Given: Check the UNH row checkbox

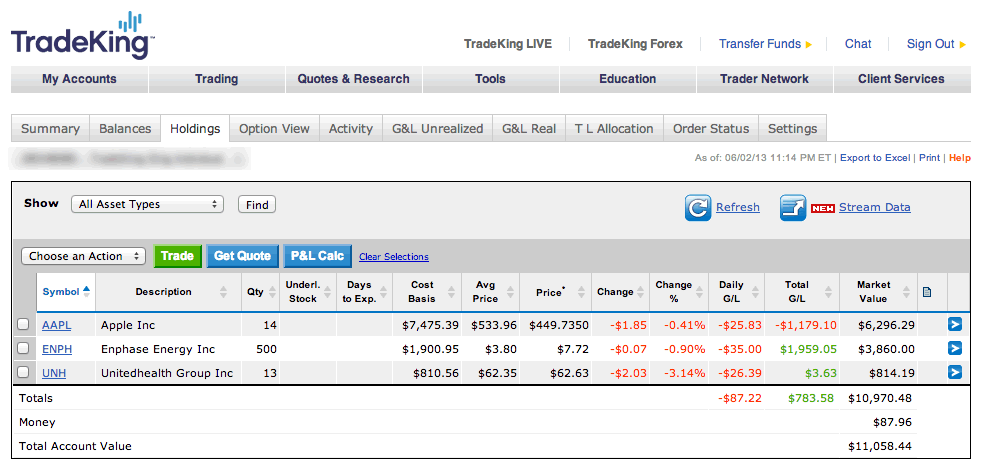Looking at the screenshot, I should pyautogui.click(x=23, y=372).
